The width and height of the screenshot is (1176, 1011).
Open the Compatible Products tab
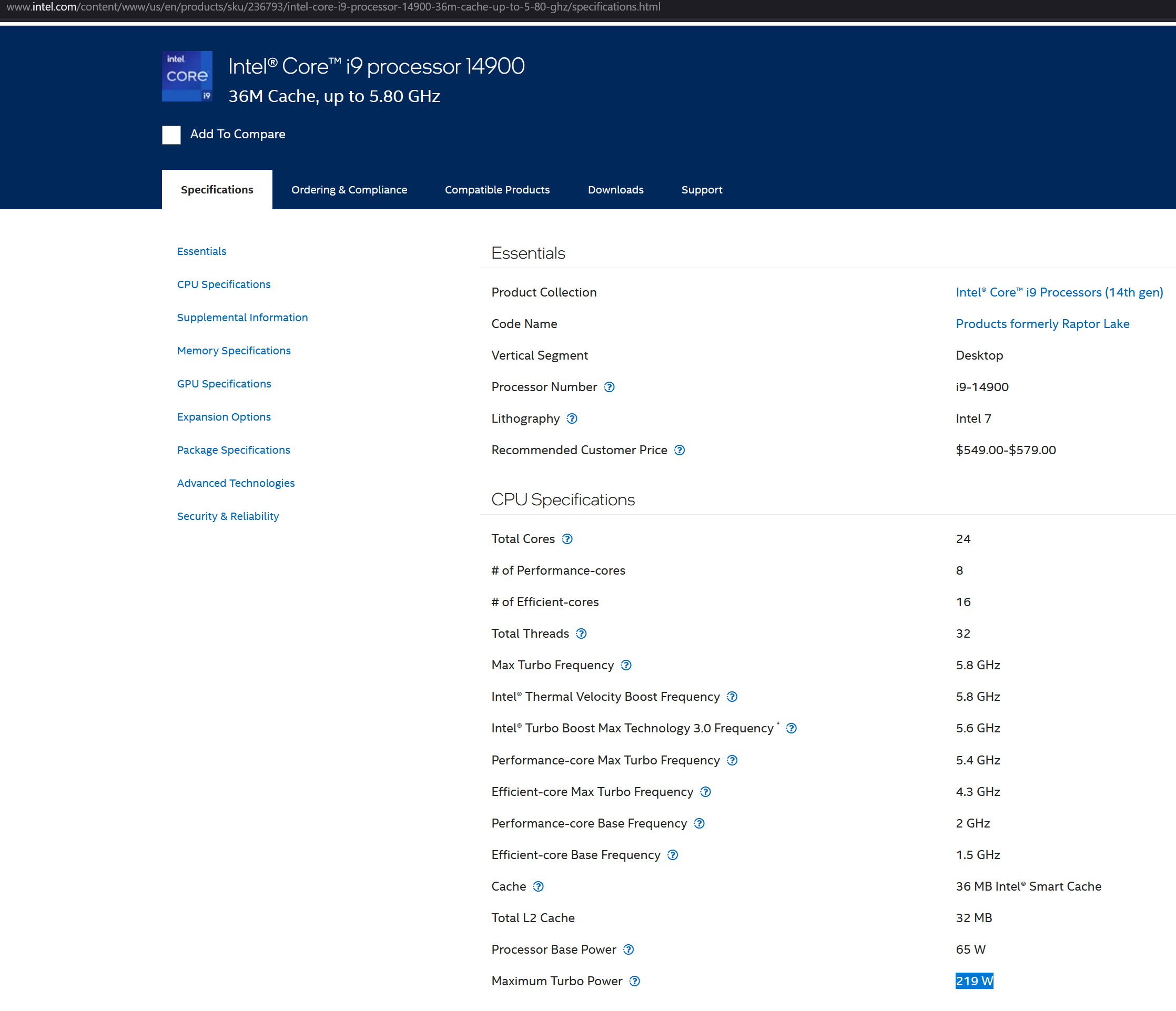(x=497, y=190)
